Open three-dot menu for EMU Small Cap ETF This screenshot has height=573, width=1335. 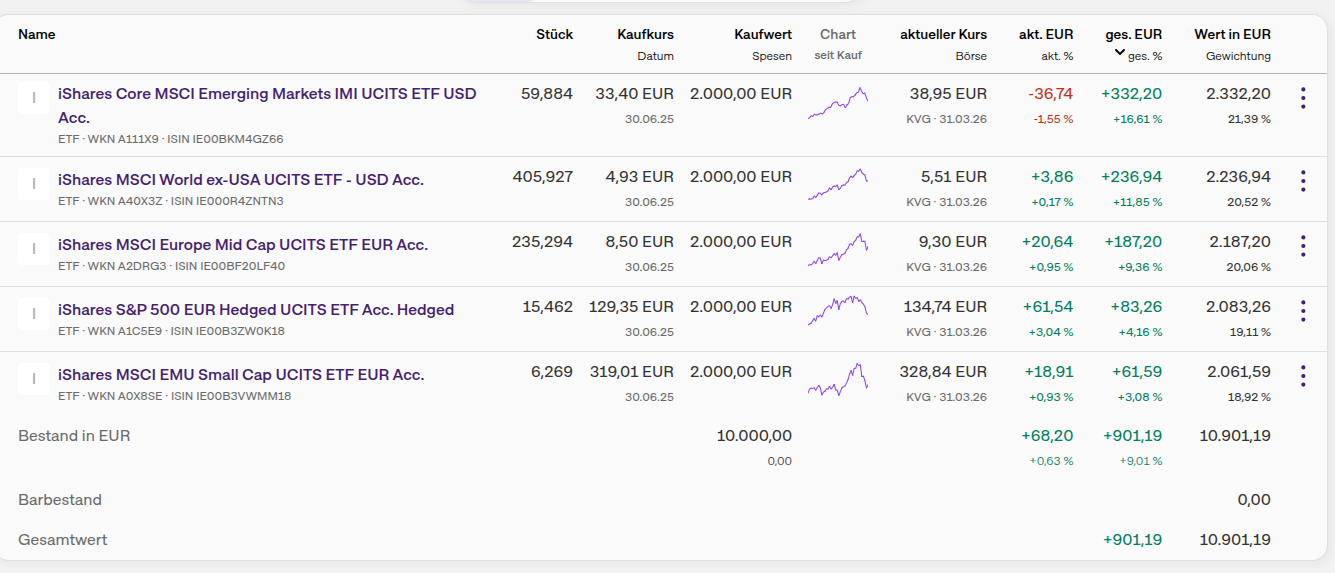[x=1302, y=376]
